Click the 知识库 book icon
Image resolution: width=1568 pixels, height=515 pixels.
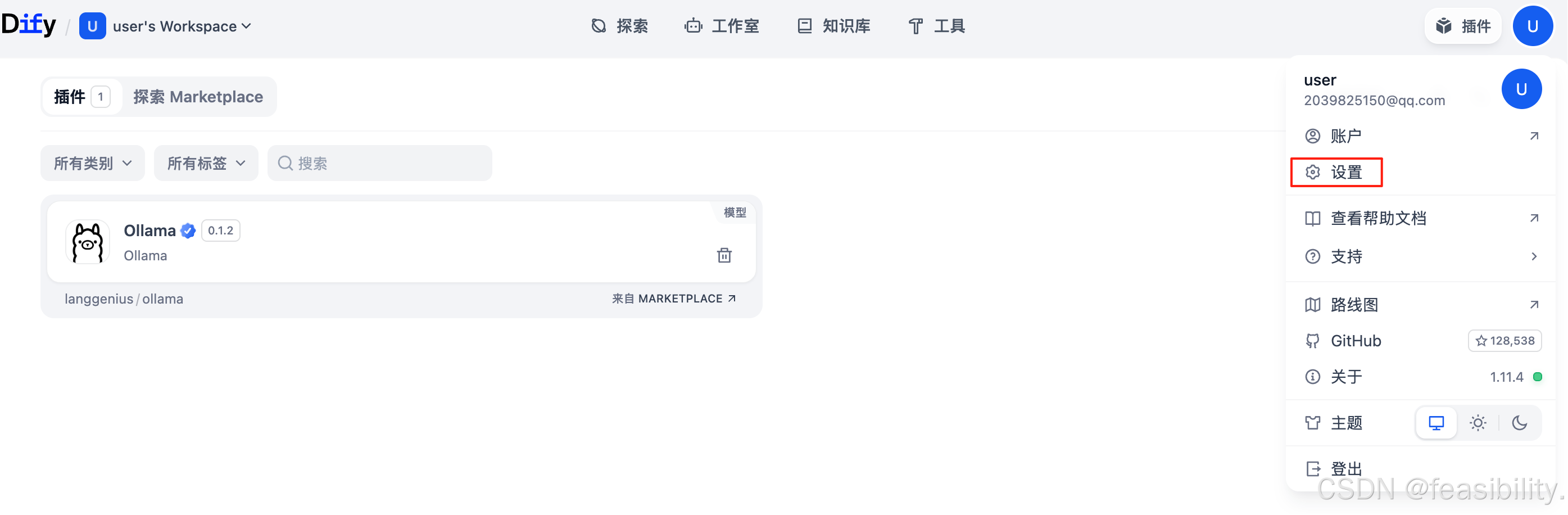(805, 26)
